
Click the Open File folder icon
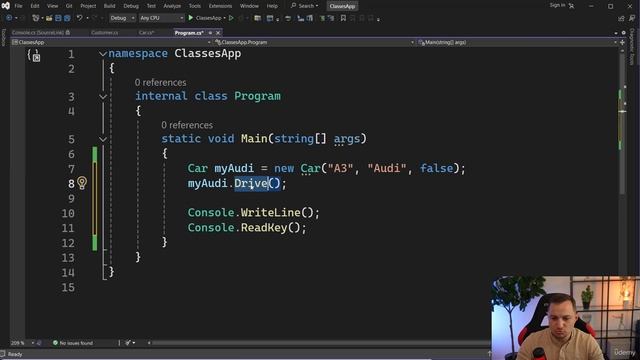[x=49, y=18]
